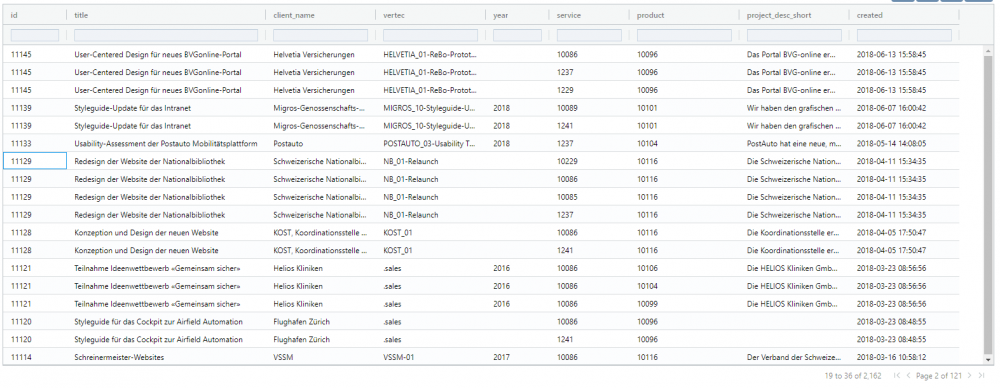Click the 'Page 2 of 121' indicator
This screenshot has height=388, width=1000.
coord(939,376)
